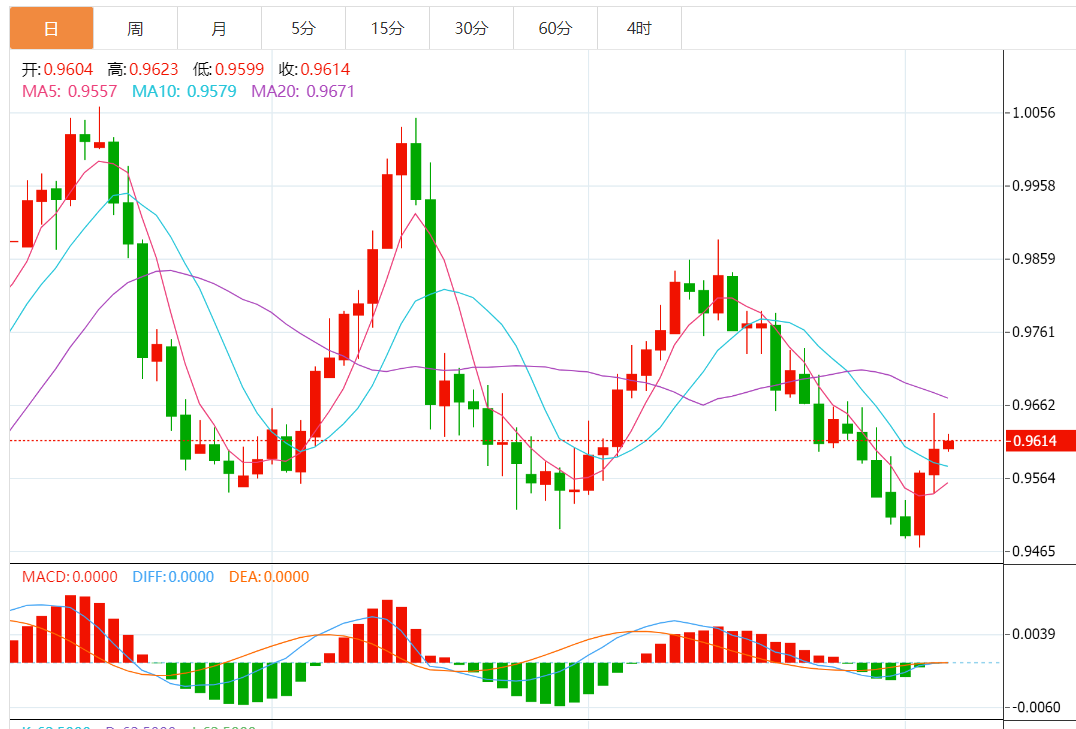Open the 4时 four-hour tab
Image resolution: width=1076 pixels, height=729 pixels.
pyautogui.click(x=639, y=28)
